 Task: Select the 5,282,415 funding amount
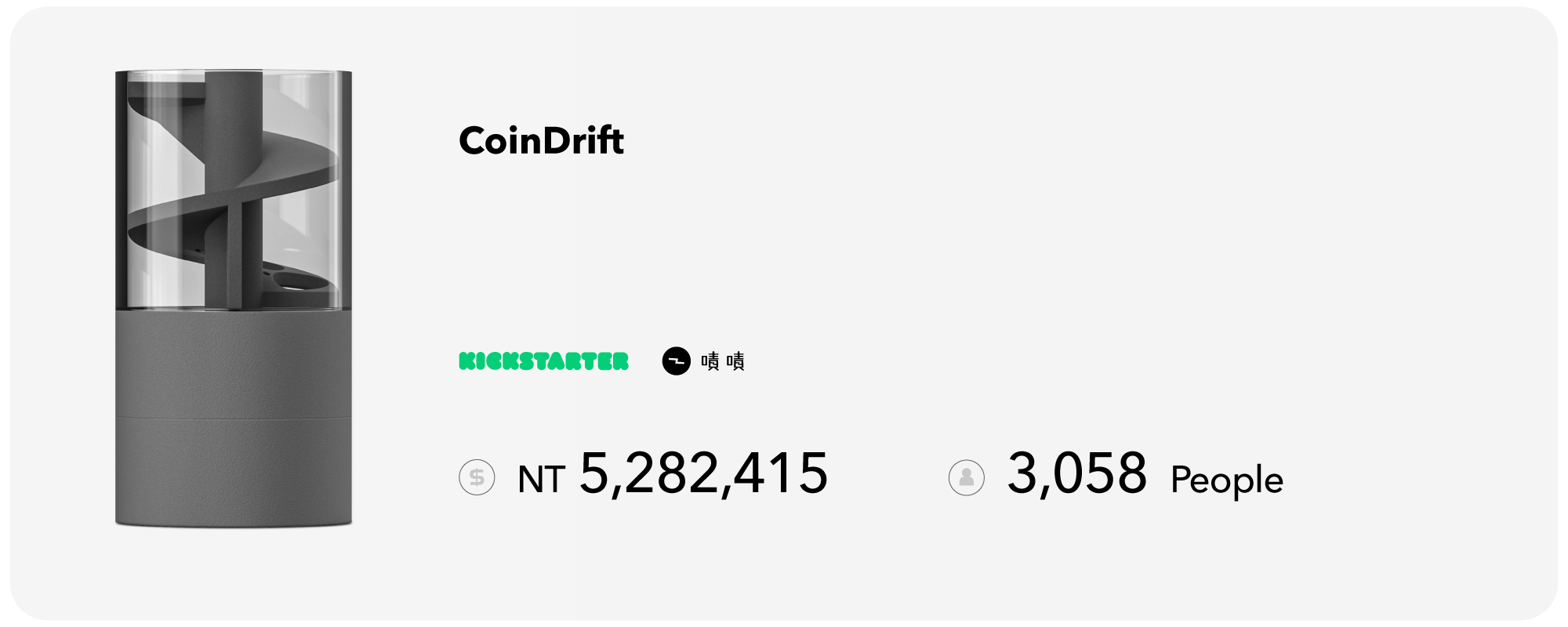click(x=703, y=474)
